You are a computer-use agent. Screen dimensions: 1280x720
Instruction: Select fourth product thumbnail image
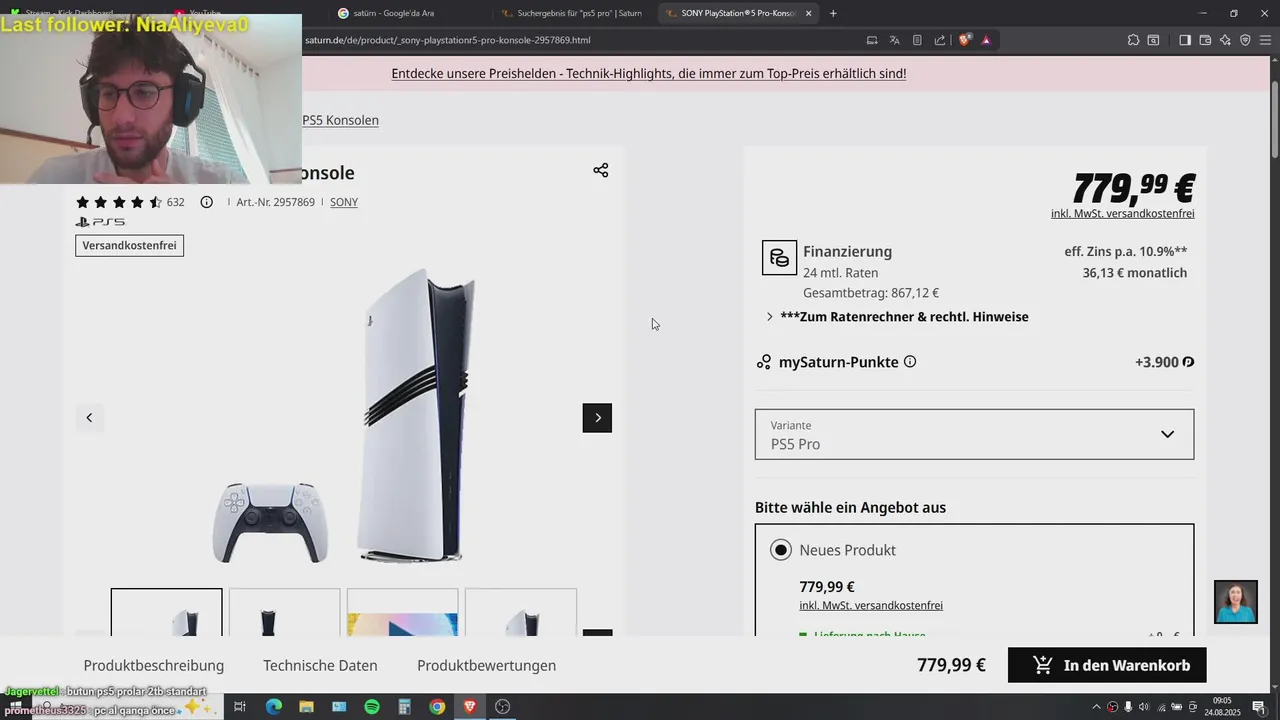point(521,612)
